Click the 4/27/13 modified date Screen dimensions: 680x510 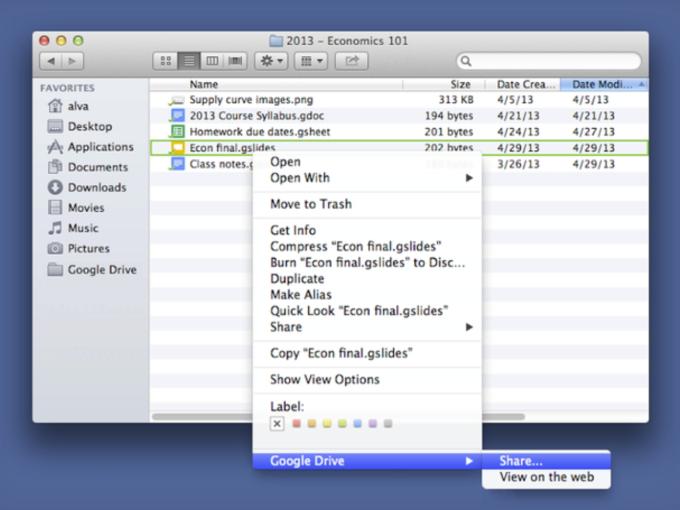594,132
